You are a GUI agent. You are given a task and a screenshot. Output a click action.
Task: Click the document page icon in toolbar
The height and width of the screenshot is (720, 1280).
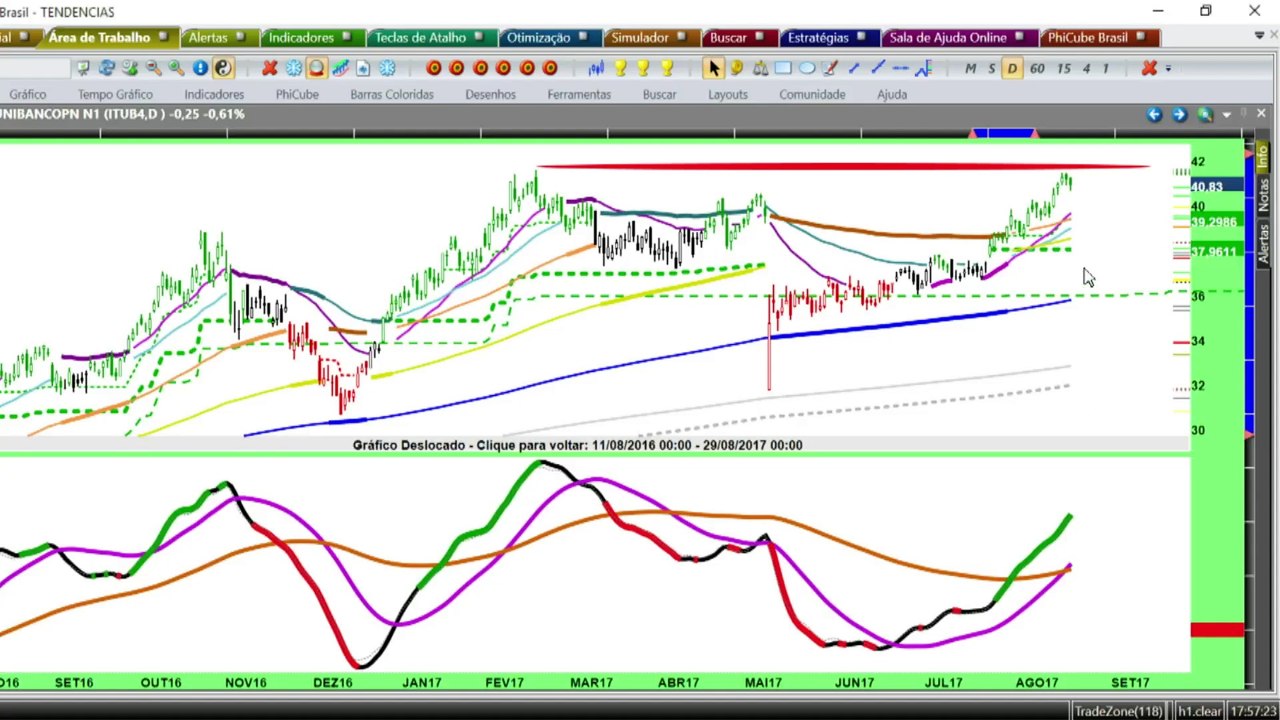[363, 68]
